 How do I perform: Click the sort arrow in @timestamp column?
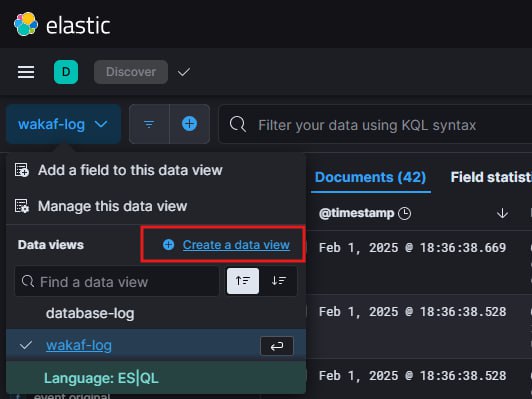click(x=502, y=213)
